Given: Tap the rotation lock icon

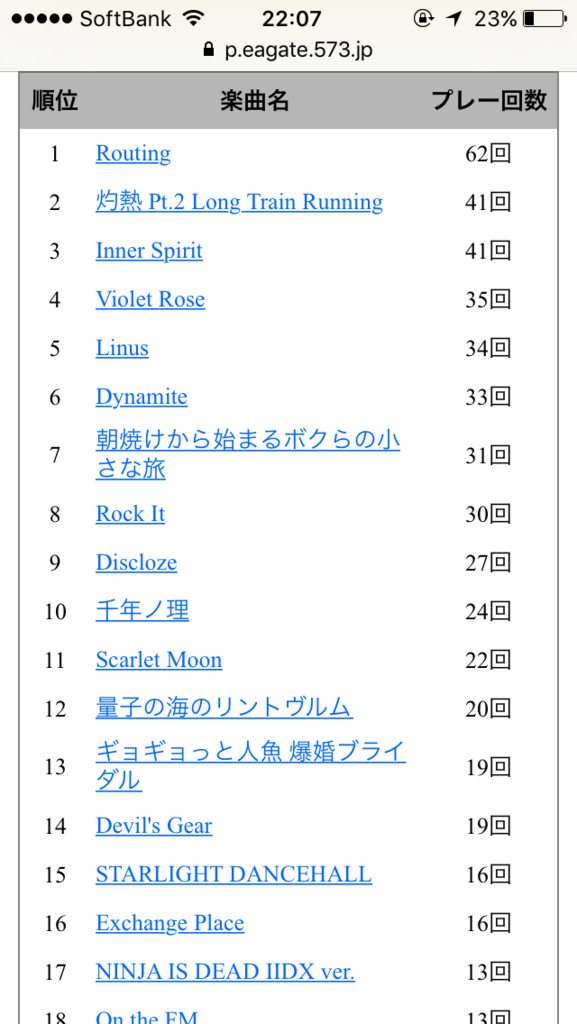Looking at the screenshot, I should (x=423, y=18).
